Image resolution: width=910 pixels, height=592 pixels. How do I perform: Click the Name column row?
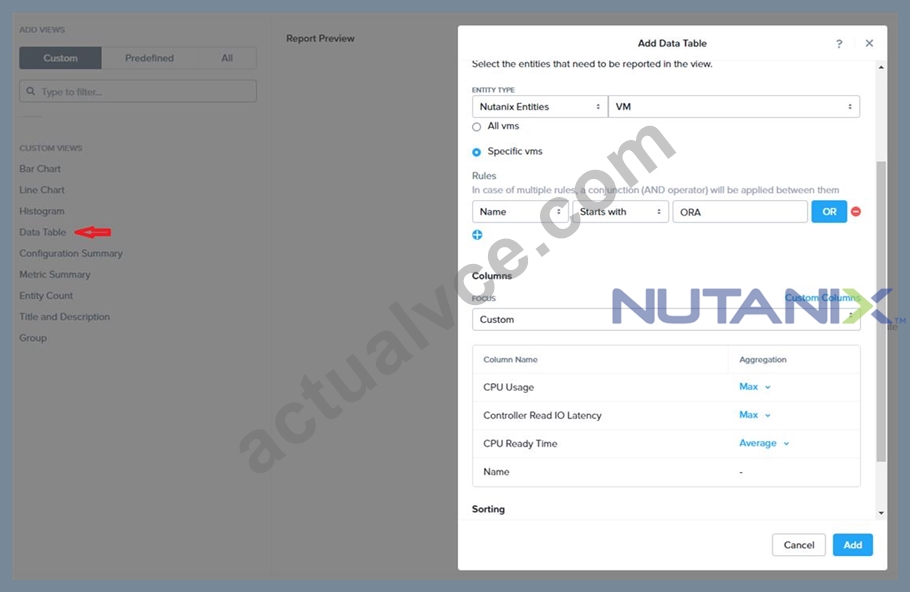(x=666, y=472)
